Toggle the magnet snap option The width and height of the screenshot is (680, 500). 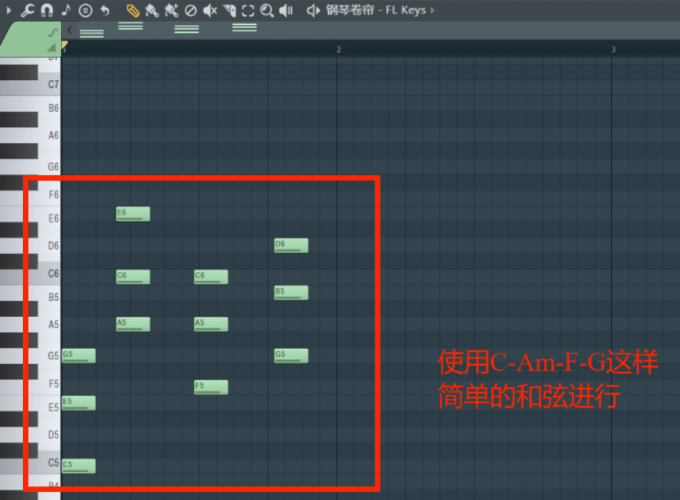pyautogui.click(x=47, y=10)
